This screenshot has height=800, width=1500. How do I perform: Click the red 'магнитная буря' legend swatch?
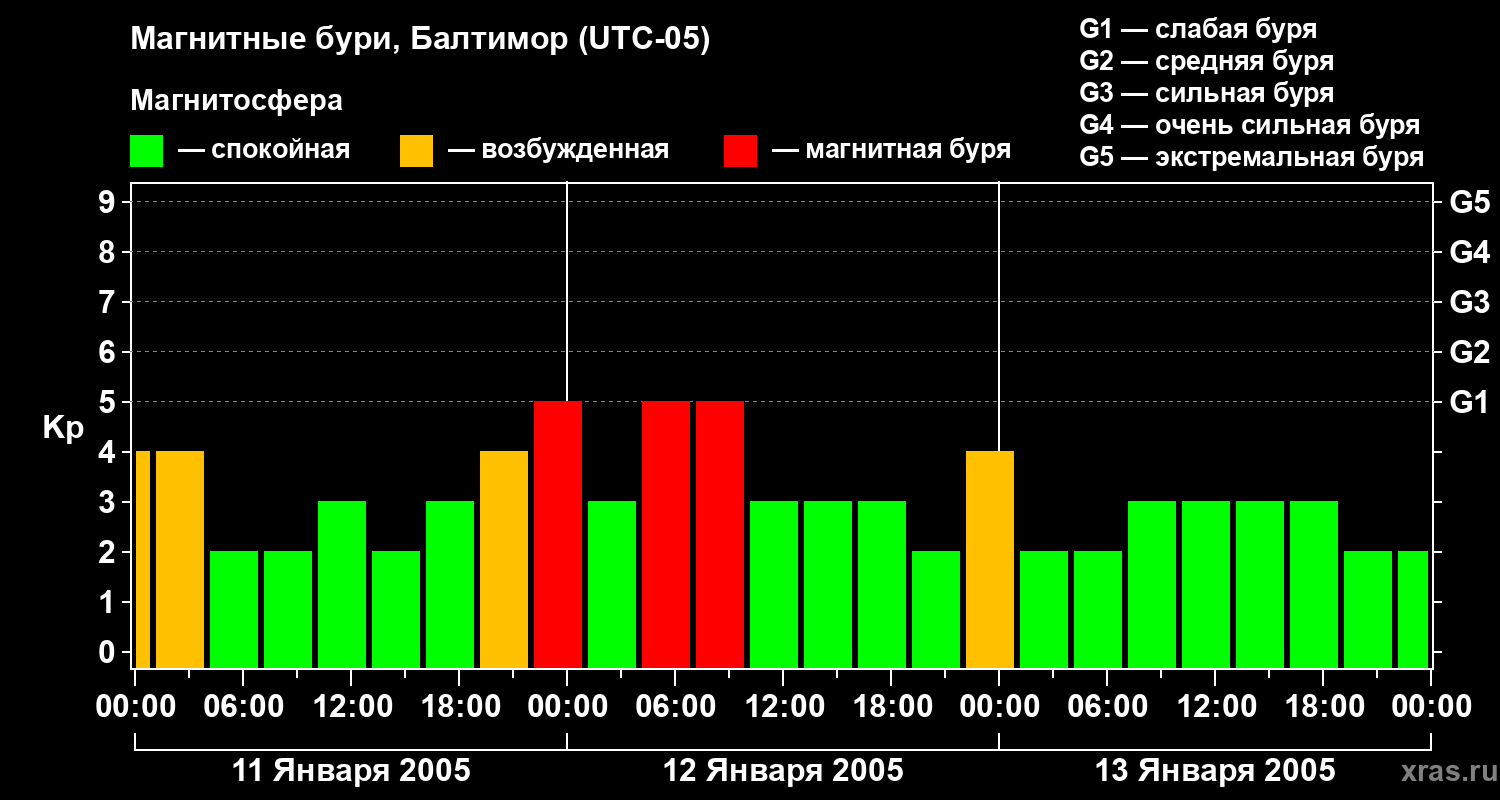(740, 151)
